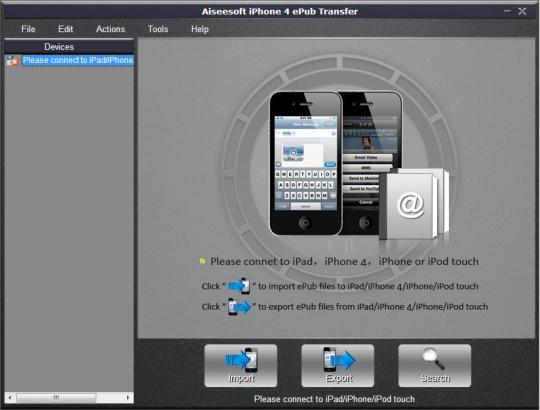Close the ePub Transfer window

pos(522,11)
